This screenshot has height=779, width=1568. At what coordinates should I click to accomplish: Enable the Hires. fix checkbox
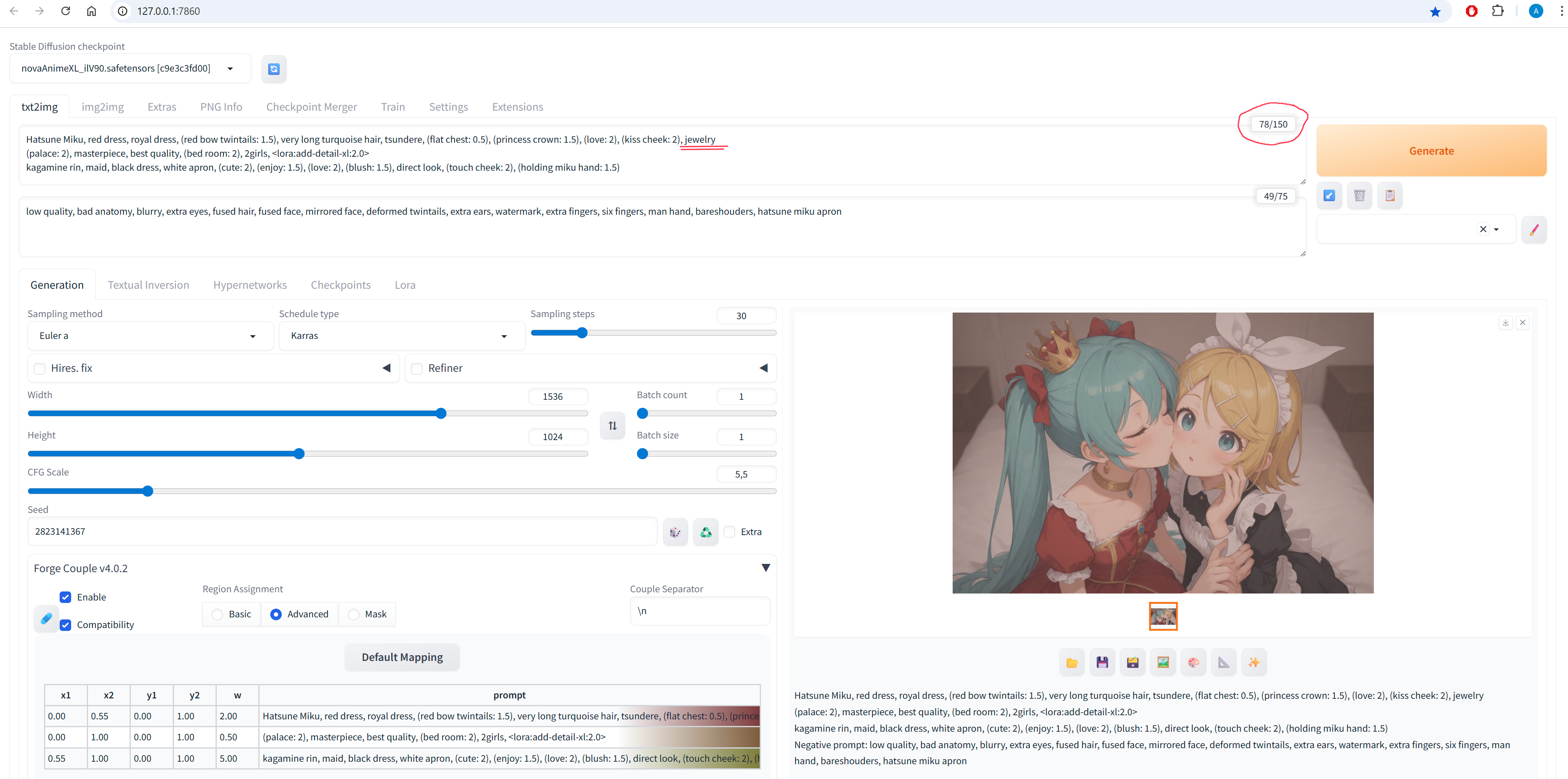[x=40, y=368]
